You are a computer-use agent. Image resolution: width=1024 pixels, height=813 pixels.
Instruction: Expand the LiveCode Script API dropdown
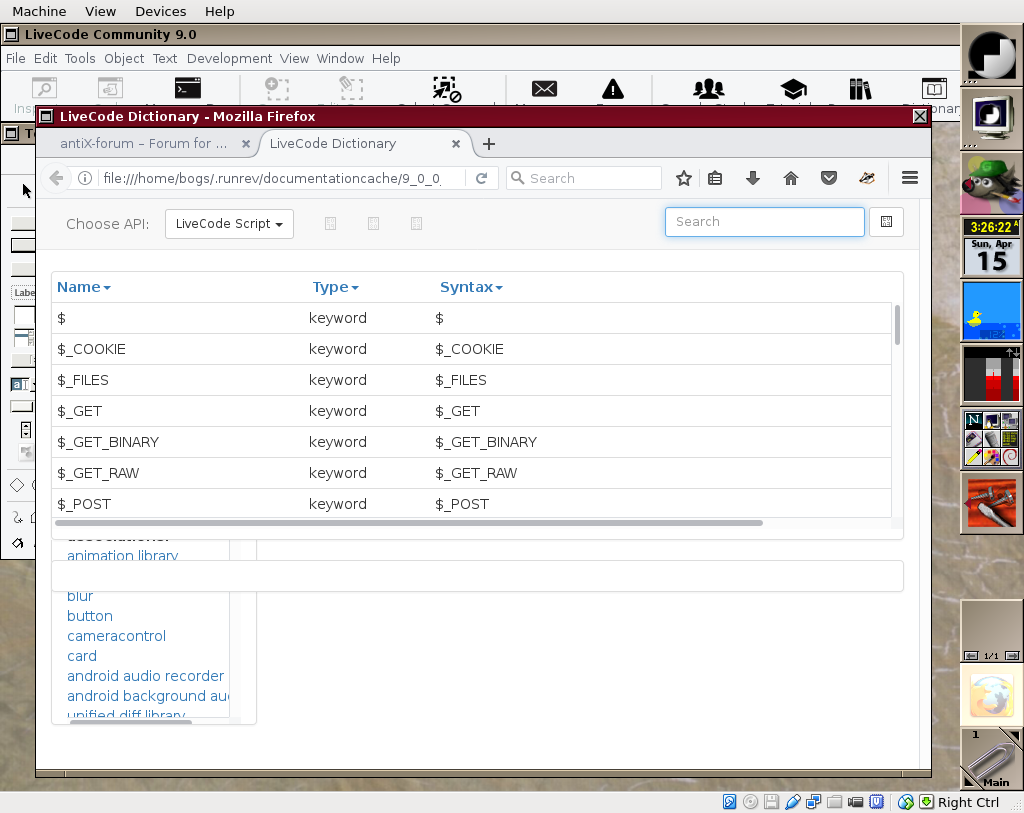(x=229, y=224)
